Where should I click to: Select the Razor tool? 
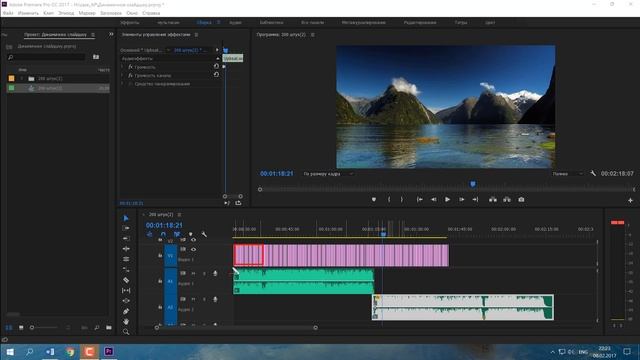[126, 280]
